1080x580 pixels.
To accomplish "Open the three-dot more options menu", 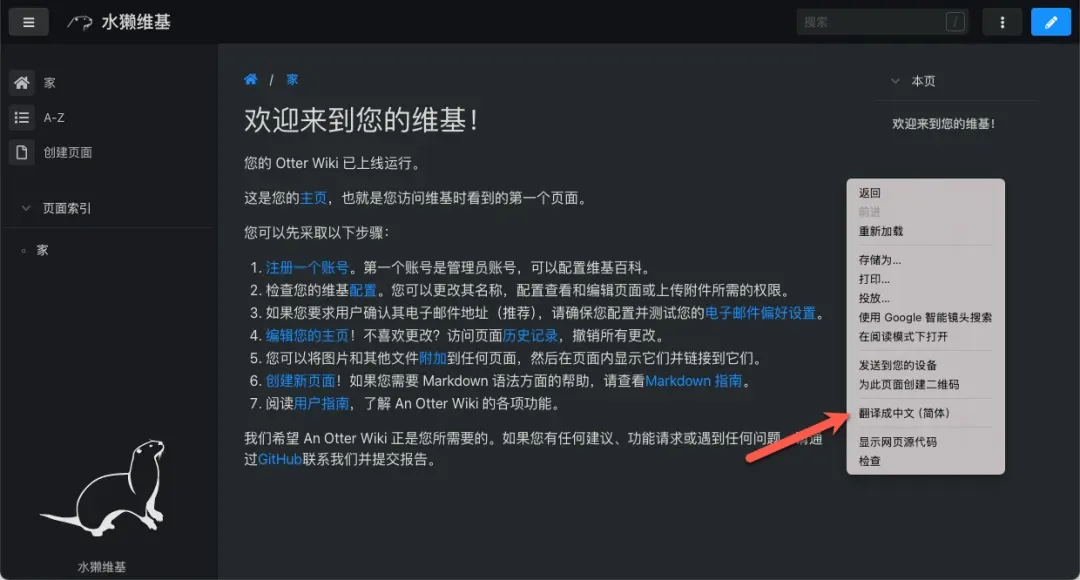I will click(1001, 22).
